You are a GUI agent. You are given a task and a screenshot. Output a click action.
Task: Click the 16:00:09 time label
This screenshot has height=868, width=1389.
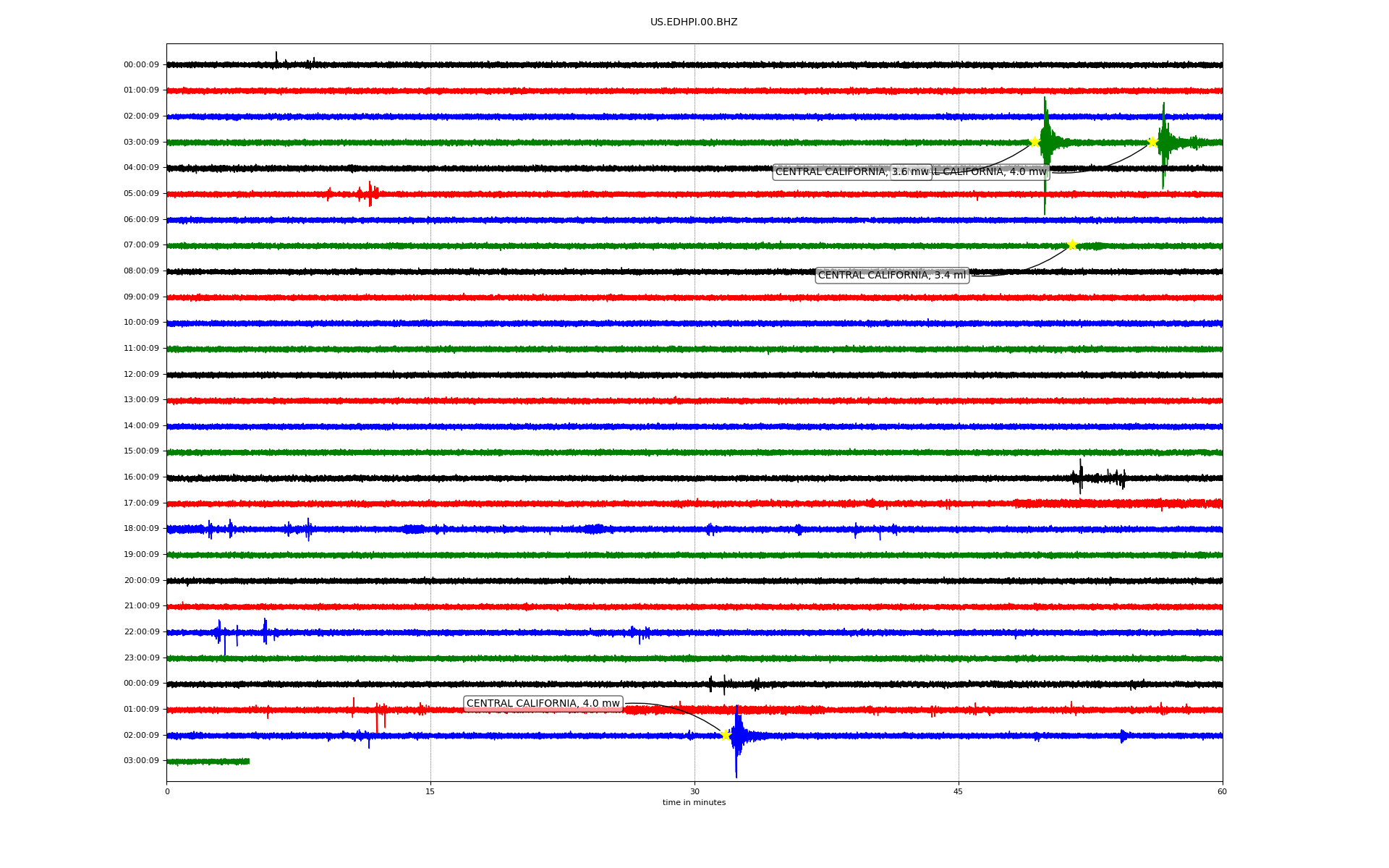point(141,477)
